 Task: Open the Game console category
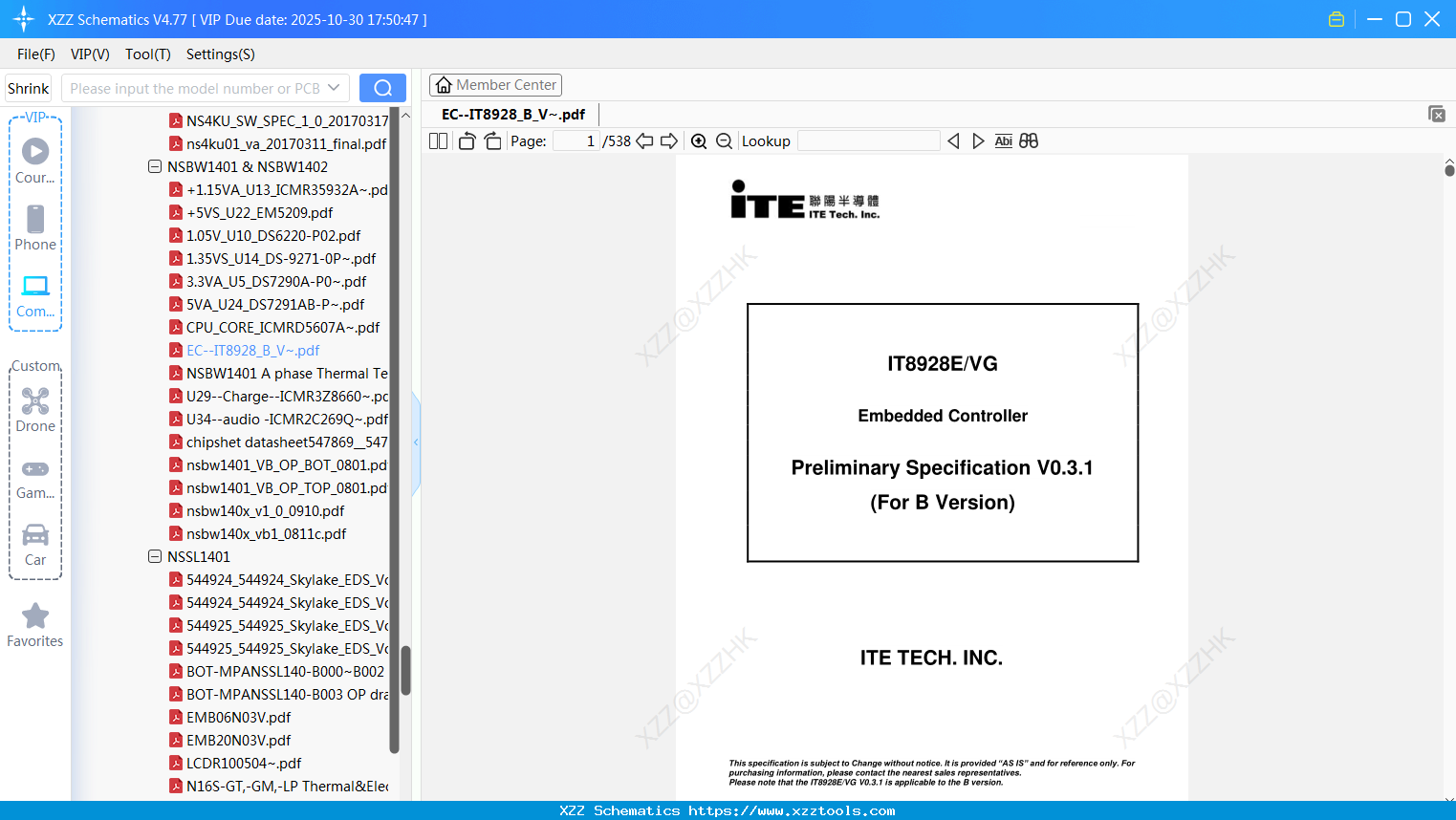35,478
